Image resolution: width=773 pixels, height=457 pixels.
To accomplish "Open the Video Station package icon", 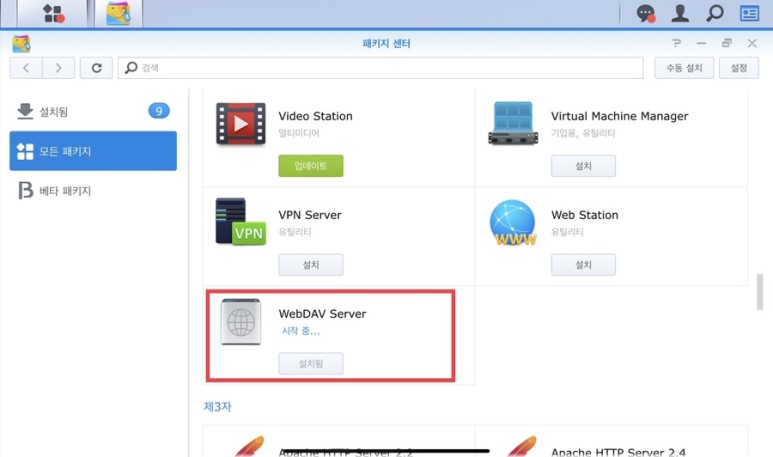I will coord(241,124).
